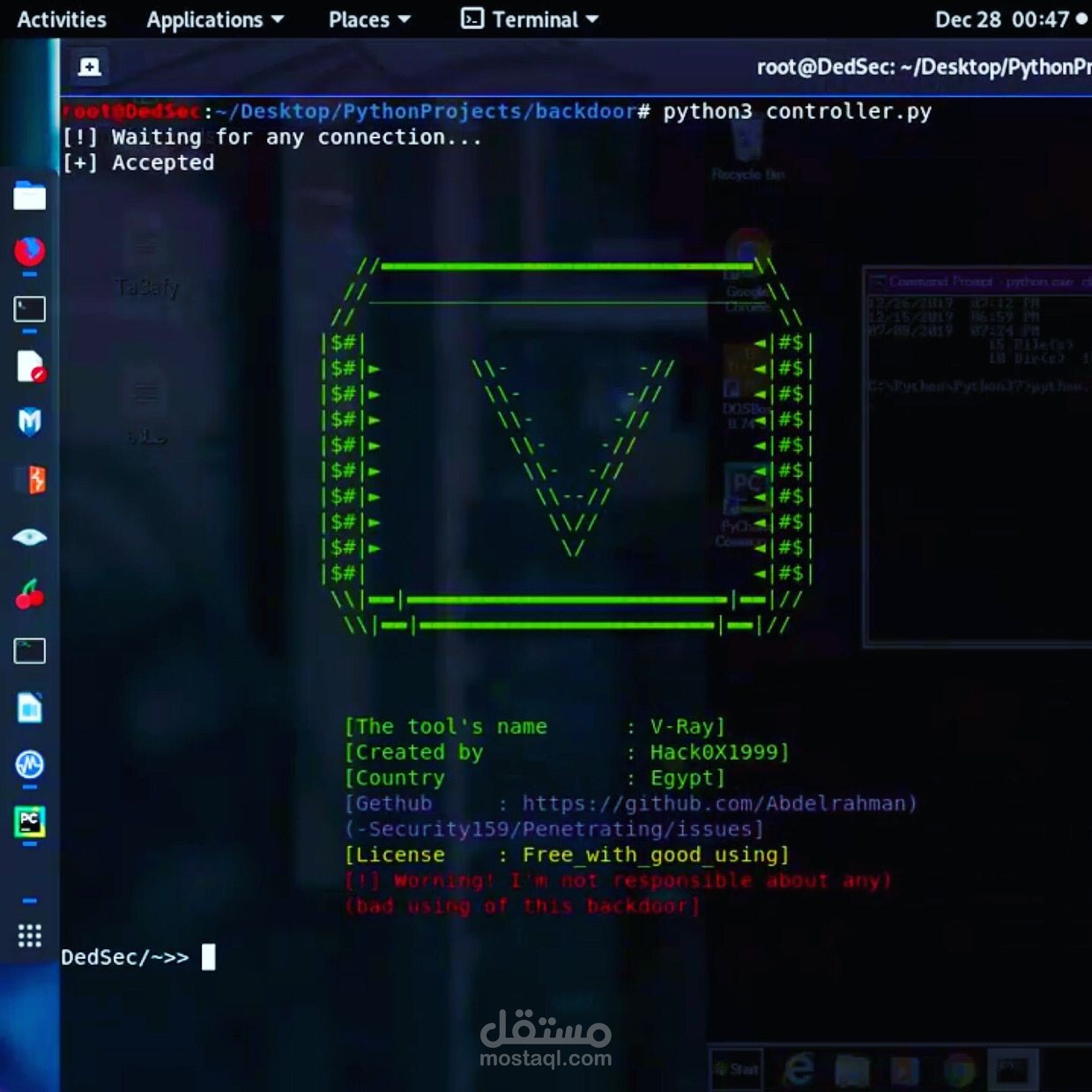
Task: Expand the Places menu
Action: click(369, 19)
